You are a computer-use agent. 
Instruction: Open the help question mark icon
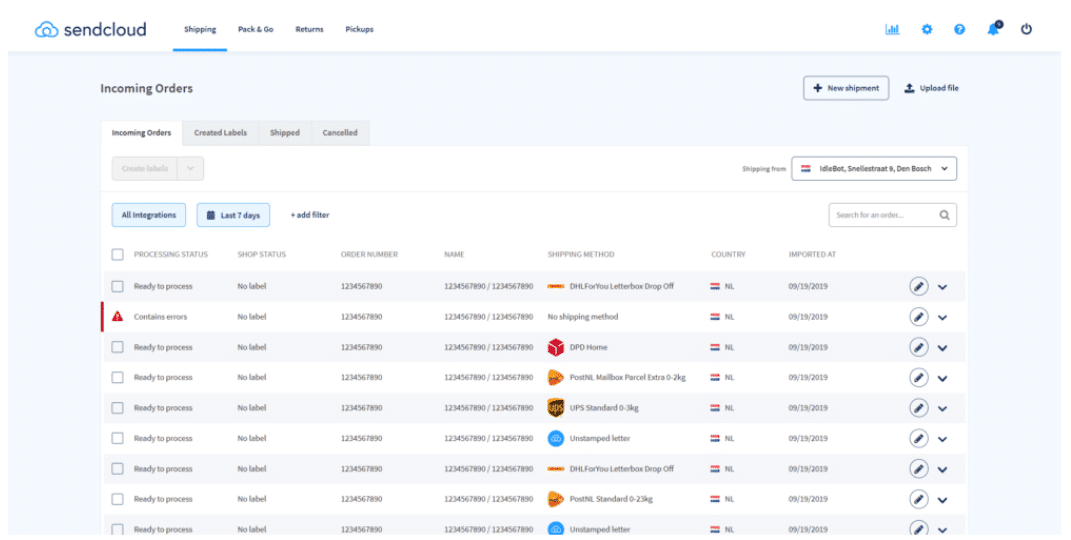point(960,29)
